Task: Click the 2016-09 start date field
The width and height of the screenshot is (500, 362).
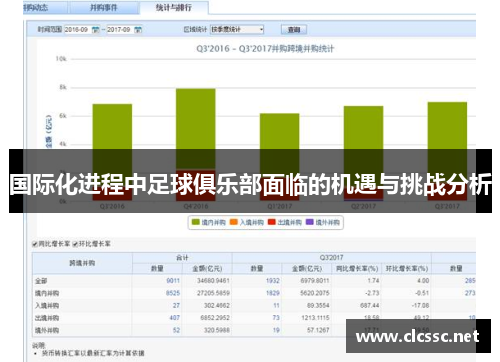Action: (x=78, y=30)
